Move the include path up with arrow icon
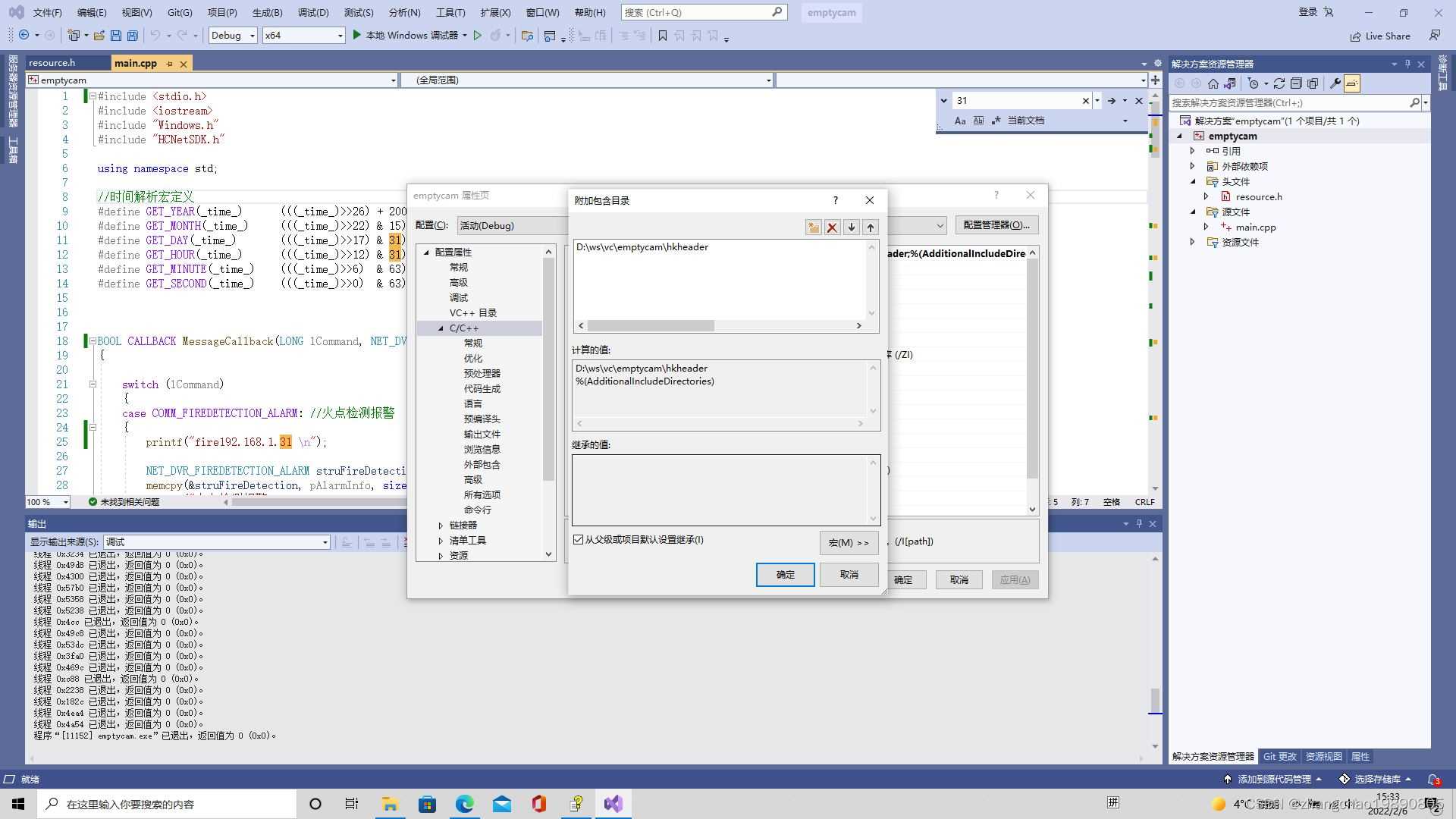Screen dimensions: 1456x819 pyautogui.click(x=871, y=227)
